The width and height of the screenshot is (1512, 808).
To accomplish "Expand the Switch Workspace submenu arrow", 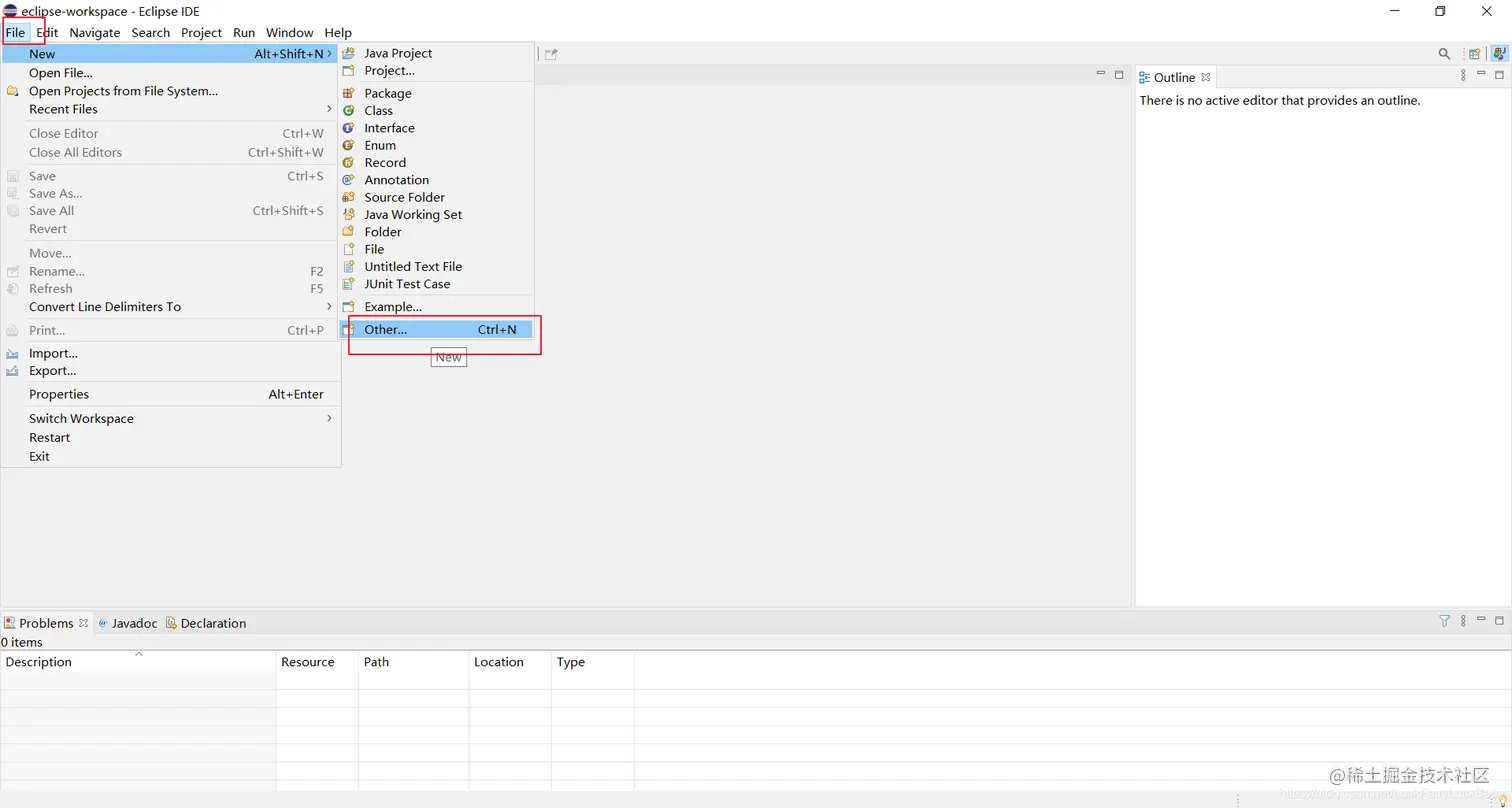I will tap(329, 418).
